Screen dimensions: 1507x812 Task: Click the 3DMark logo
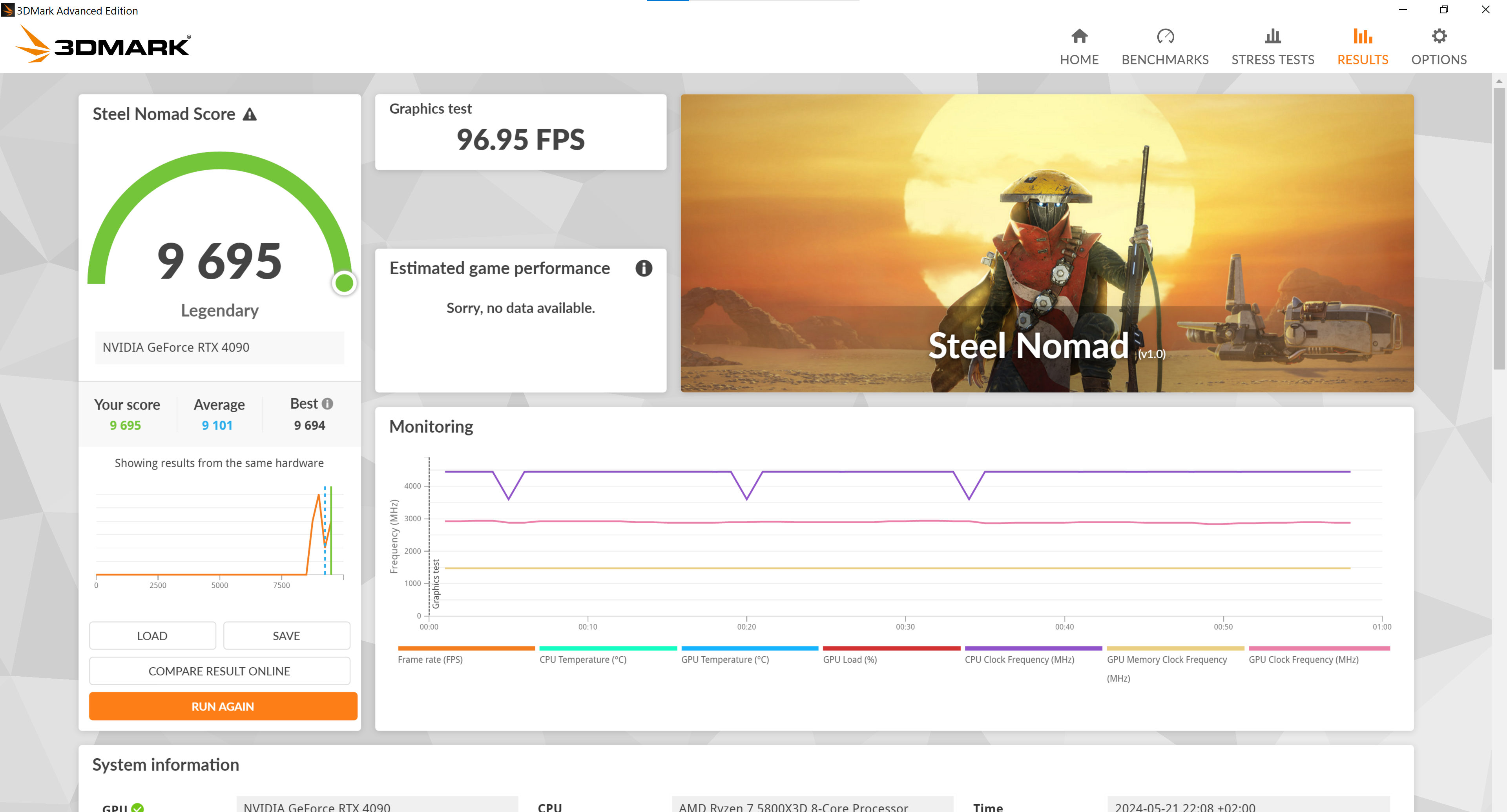coord(104,45)
